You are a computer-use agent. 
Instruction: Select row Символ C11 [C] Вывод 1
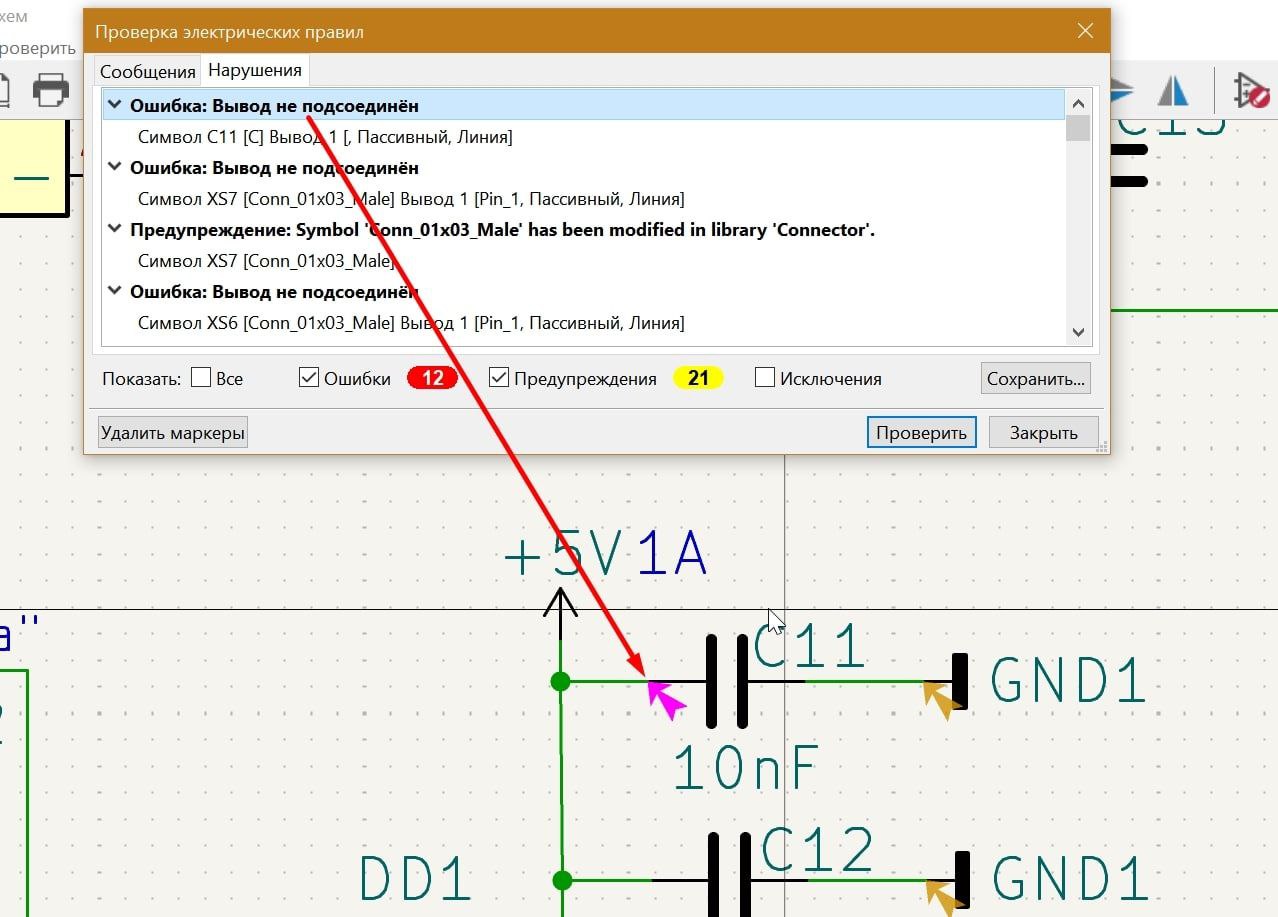point(584,136)
